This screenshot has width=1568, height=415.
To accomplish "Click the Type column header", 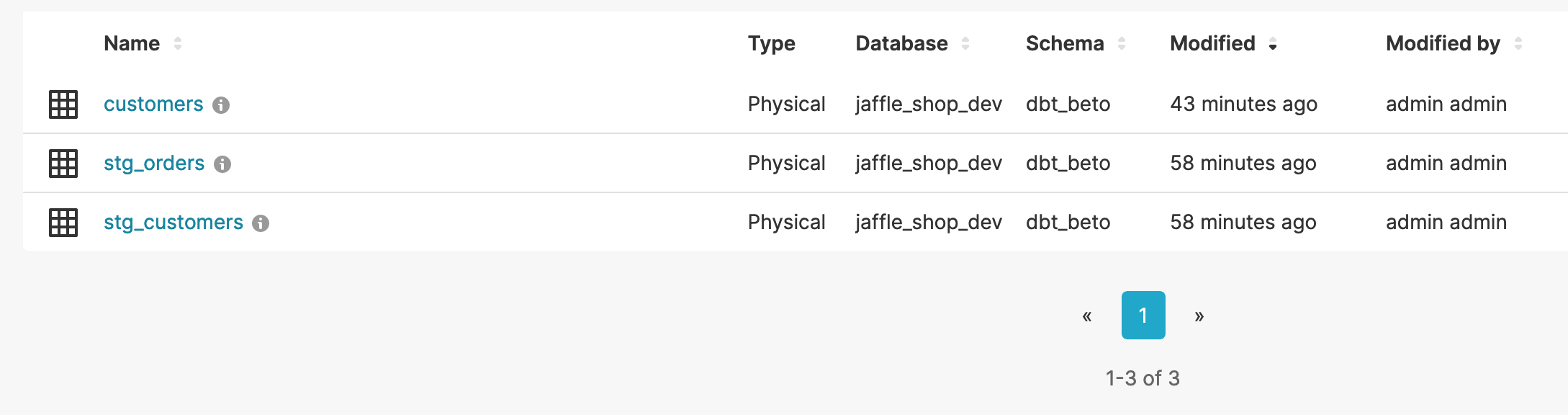I will click(x=771, y=44).
